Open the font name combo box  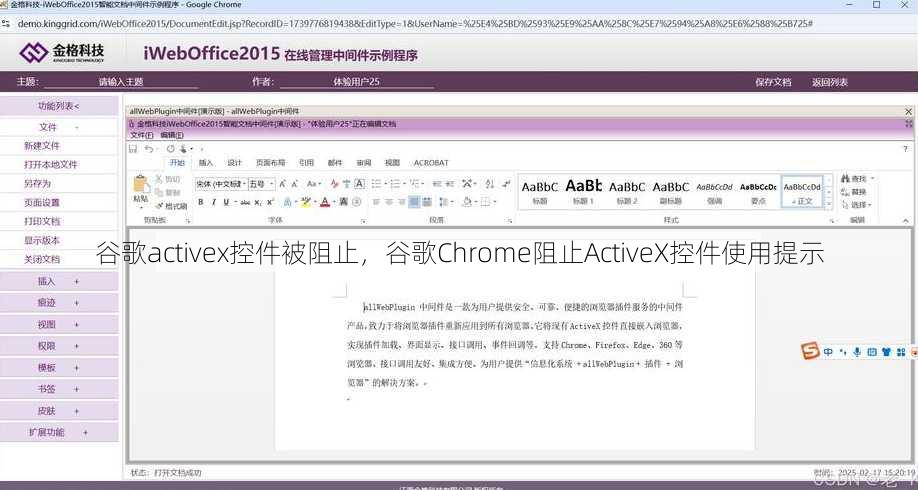[x=222, y=184]
